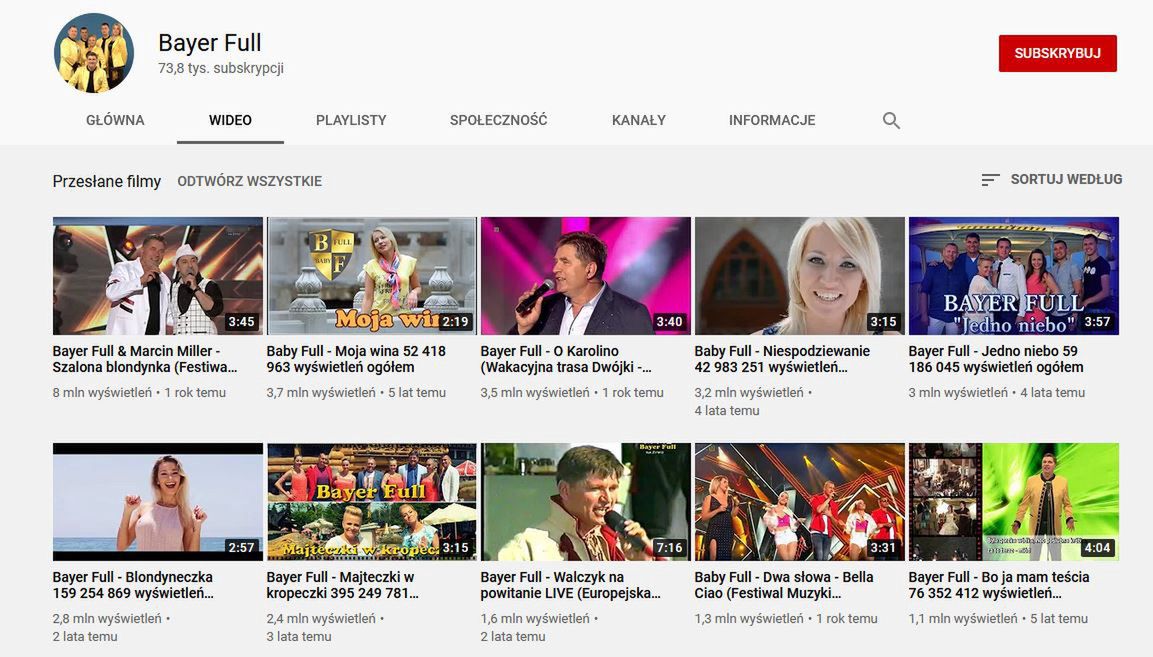Viewport: 1153px width, 657px height.
Task: Click the channel search magnifier icon
Action: coord(890,121)
